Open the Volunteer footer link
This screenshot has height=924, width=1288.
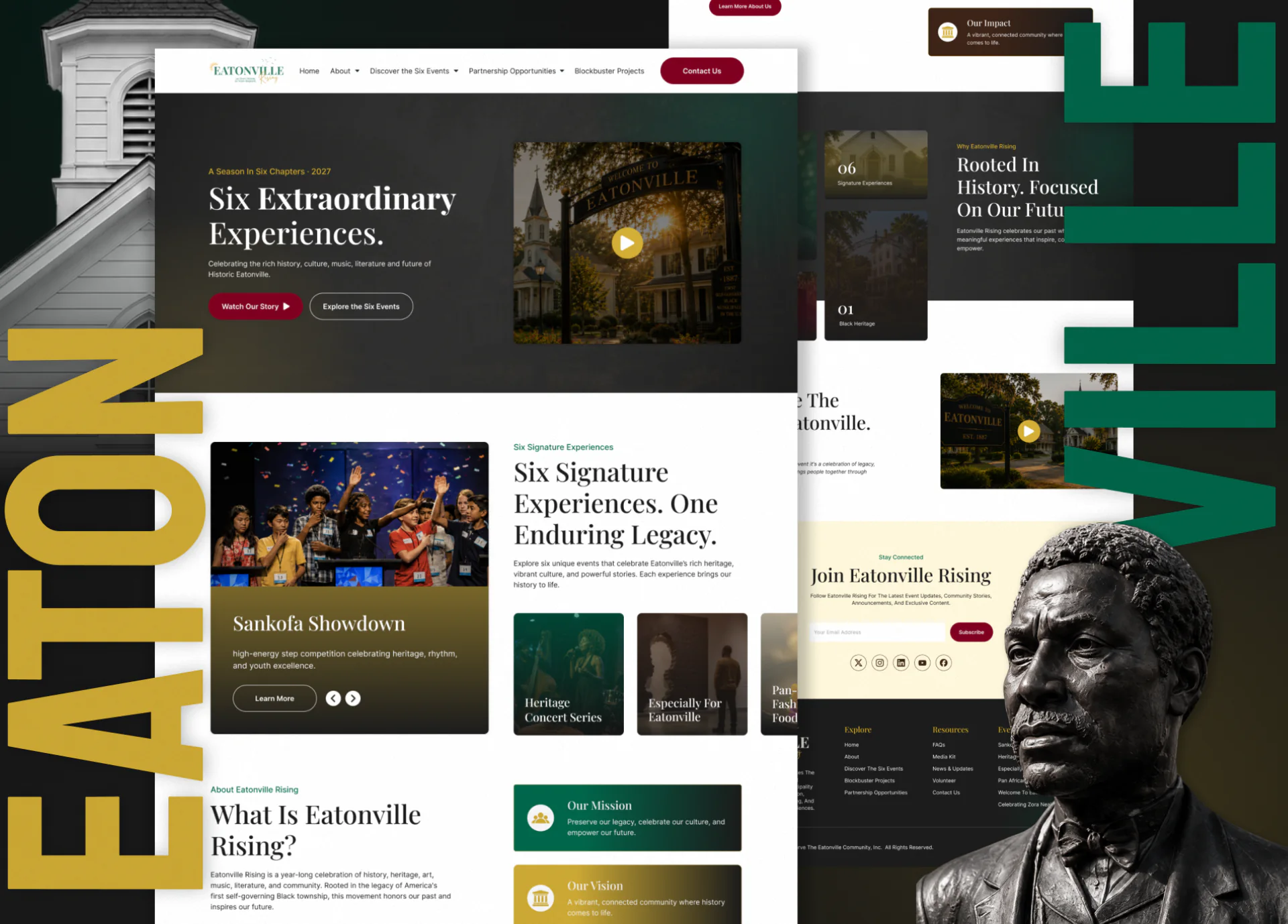pos(944,781)
